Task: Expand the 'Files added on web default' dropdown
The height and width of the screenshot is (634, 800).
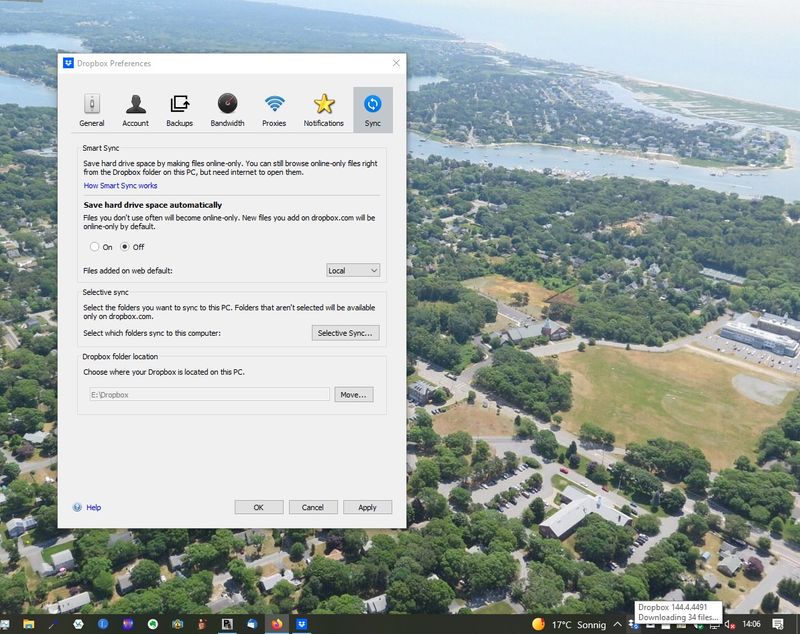Action: (353, 270)
